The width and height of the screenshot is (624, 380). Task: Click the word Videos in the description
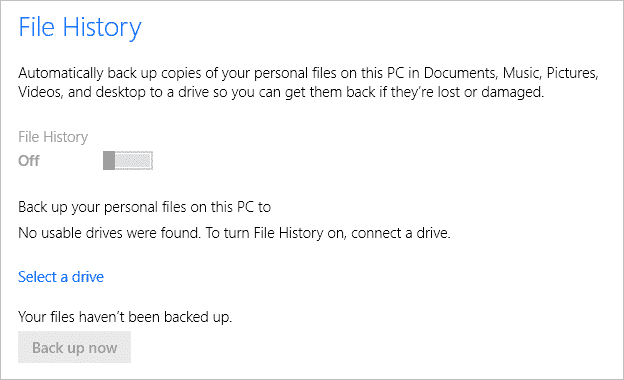[39, 92]
